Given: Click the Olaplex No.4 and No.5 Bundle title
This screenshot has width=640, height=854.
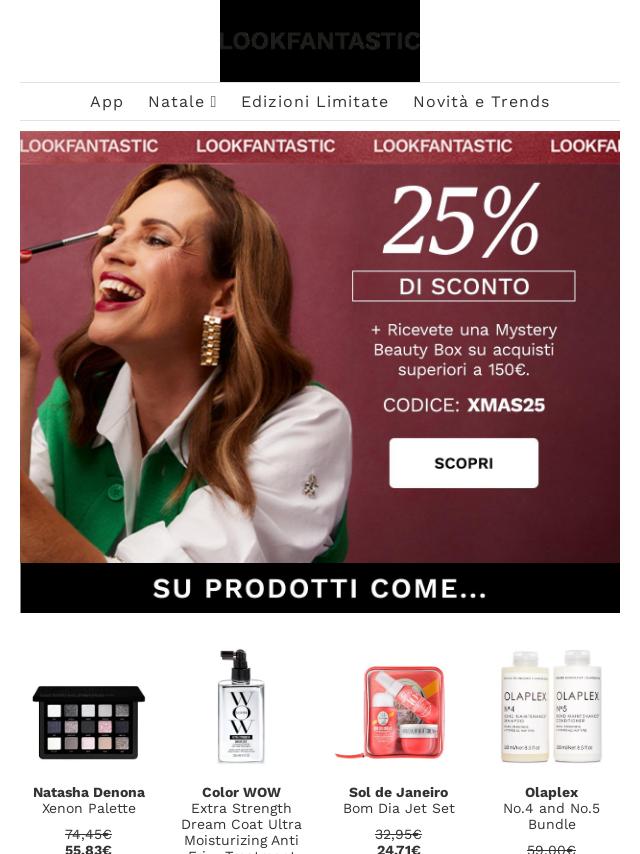Looking at the screenshot, I should (551, 808).
